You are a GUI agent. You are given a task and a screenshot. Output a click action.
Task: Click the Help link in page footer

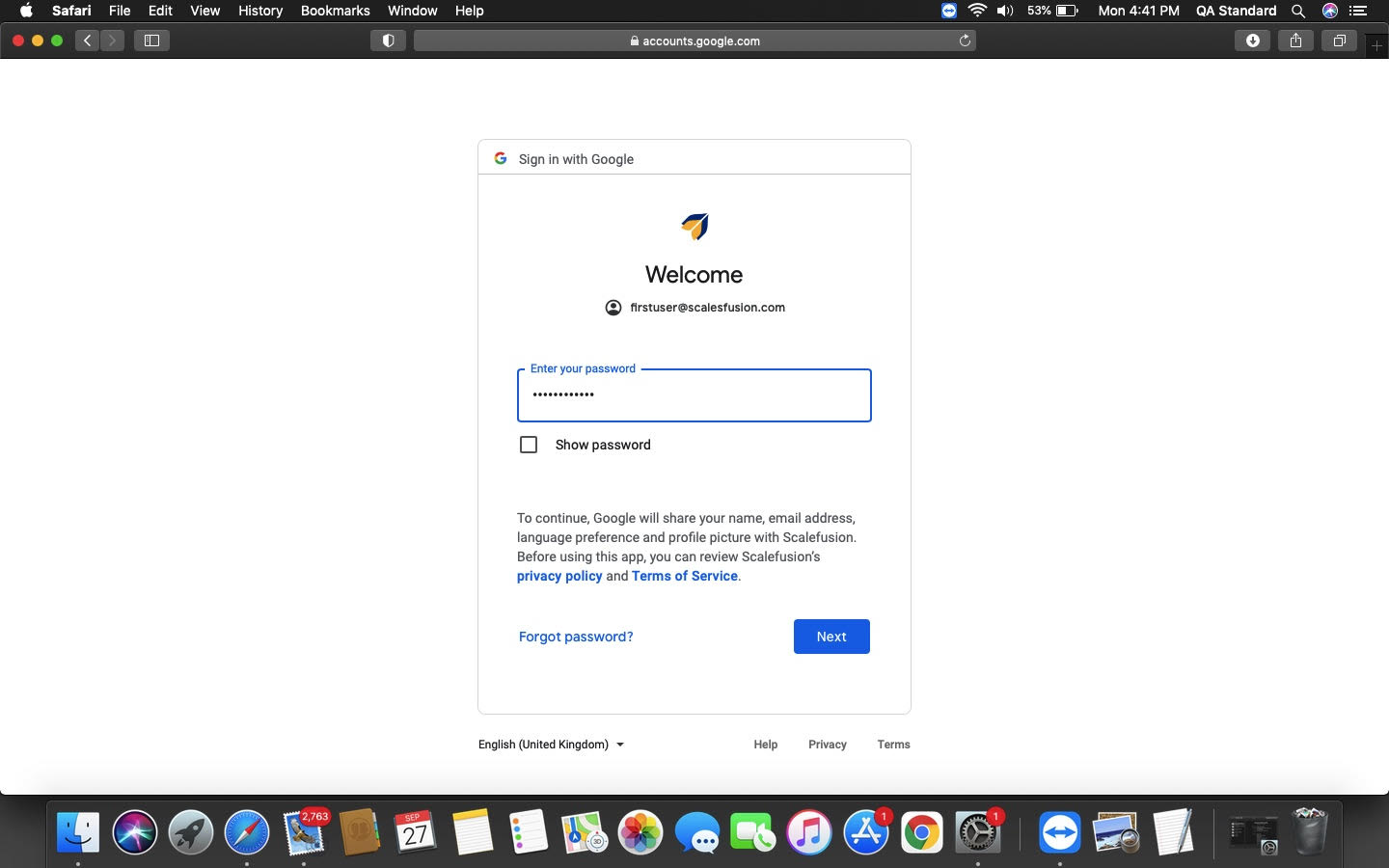[766, 745]
